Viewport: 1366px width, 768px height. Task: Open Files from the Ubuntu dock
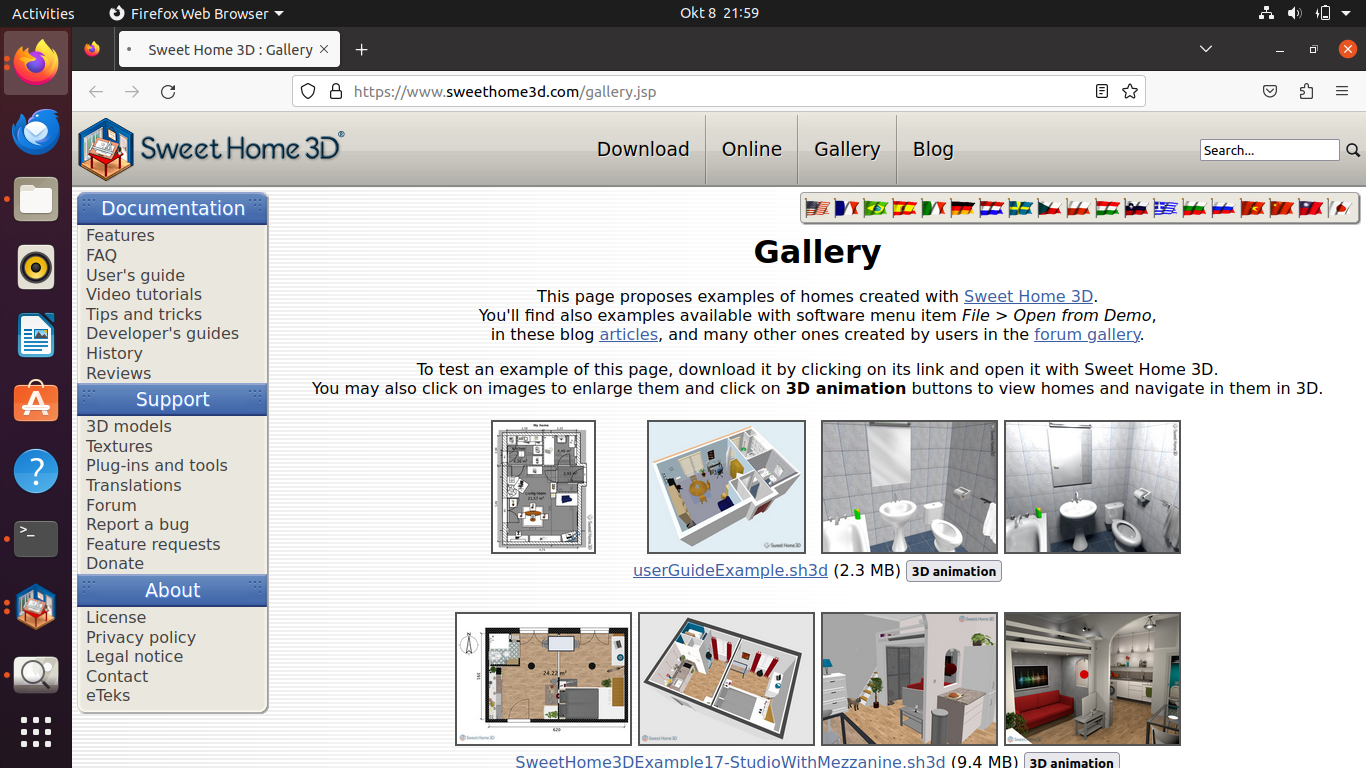[x=36, y=199]
